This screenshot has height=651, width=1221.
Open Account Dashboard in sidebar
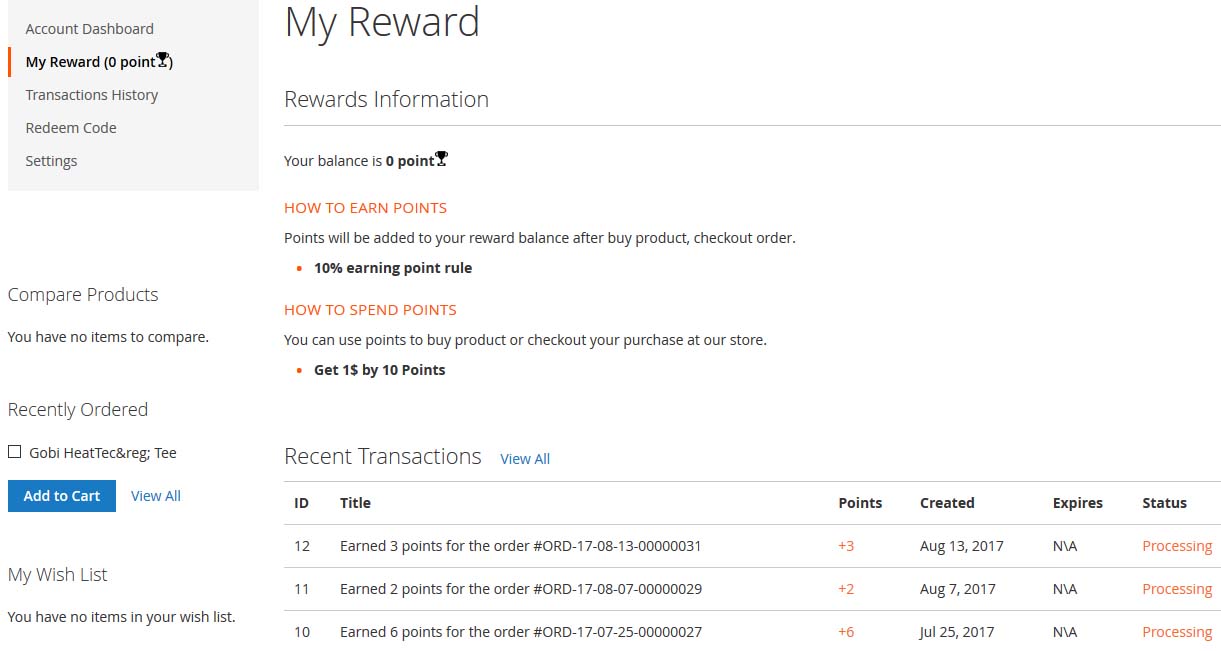coord(90,29)
